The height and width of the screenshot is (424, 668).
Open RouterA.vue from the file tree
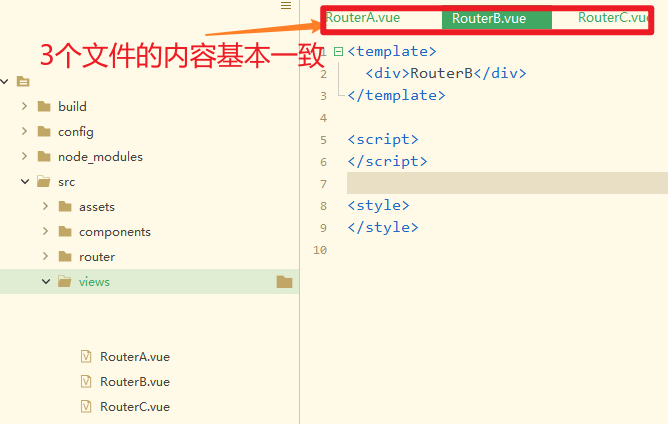coord(135,357)
